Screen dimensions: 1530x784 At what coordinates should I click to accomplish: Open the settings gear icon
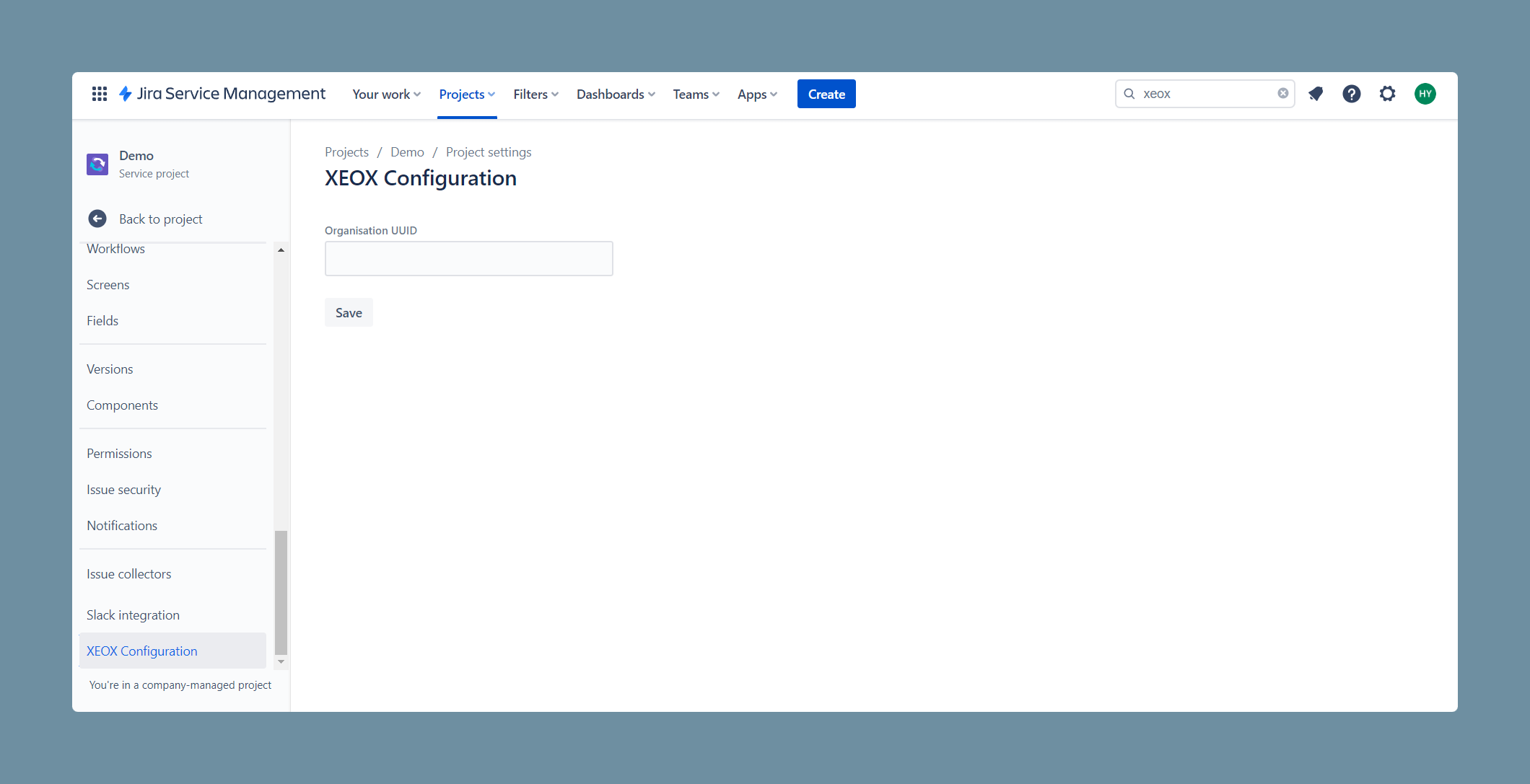click(1388, 94)
